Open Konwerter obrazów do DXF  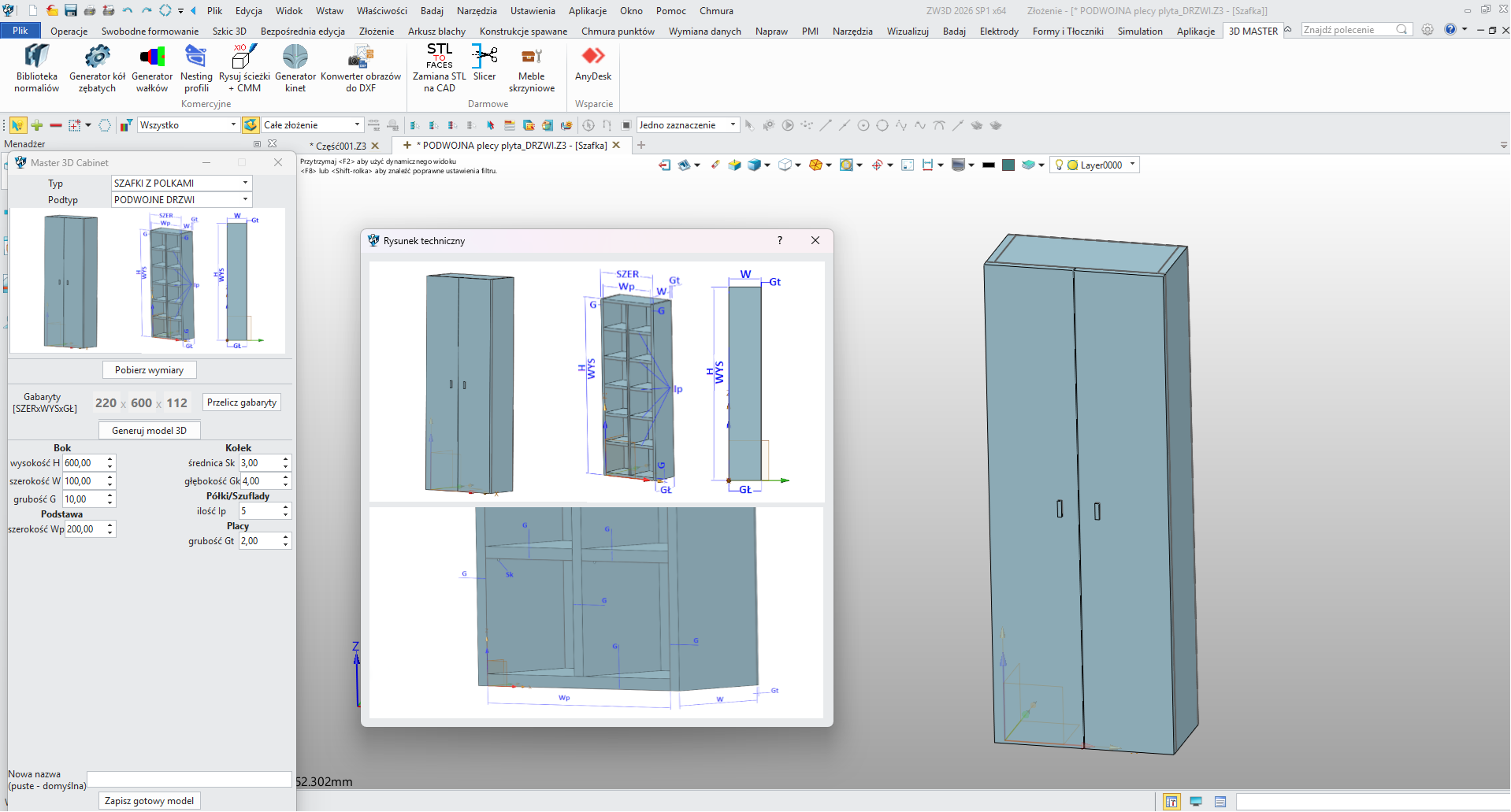pyautogui.click(x=360, y=69)
